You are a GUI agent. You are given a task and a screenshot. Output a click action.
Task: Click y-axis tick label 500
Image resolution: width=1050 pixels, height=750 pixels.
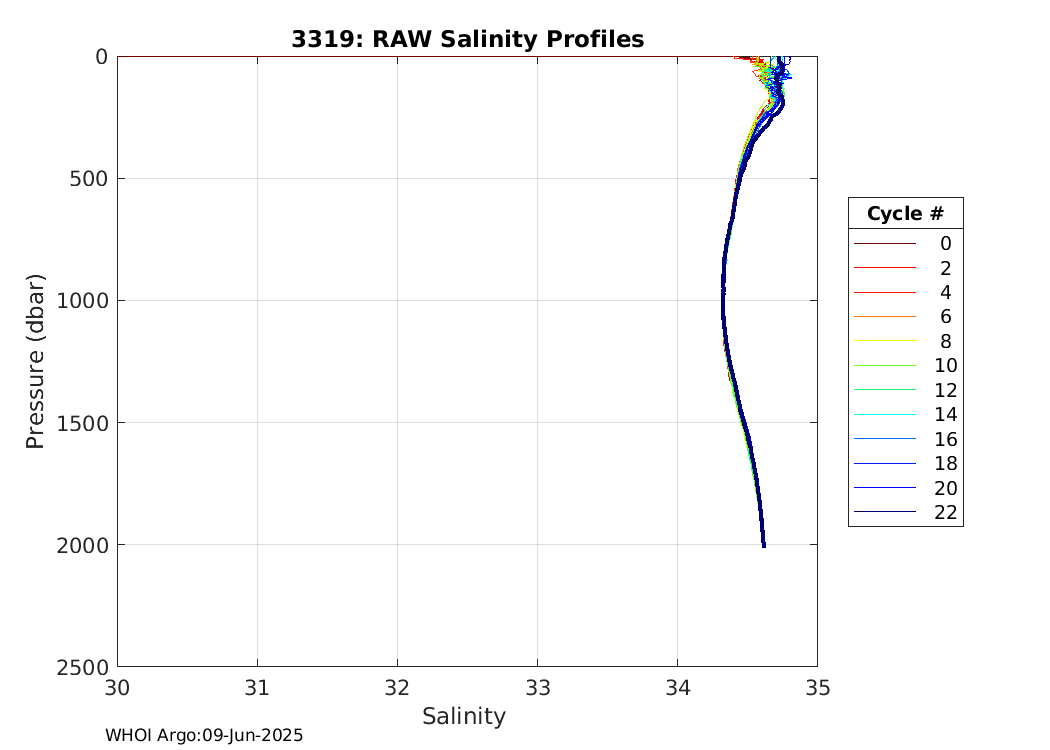[x=89, y=179]
